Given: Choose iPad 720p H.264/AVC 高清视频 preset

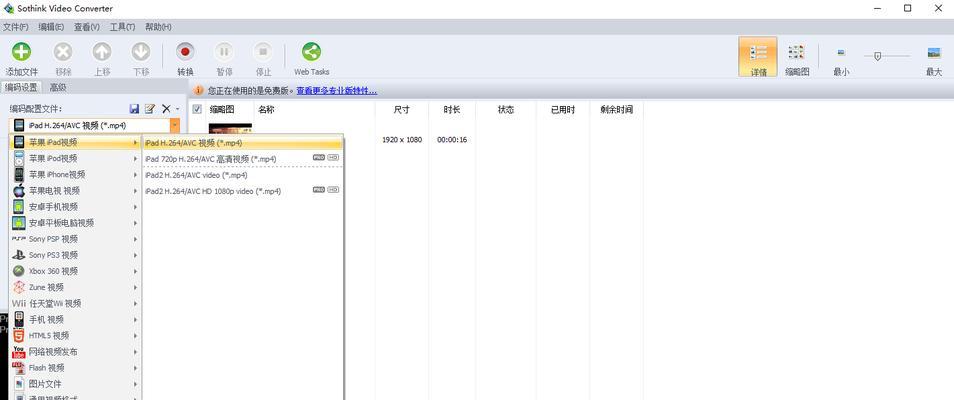Looking at the screenshot, I should [x=242, y=159].
